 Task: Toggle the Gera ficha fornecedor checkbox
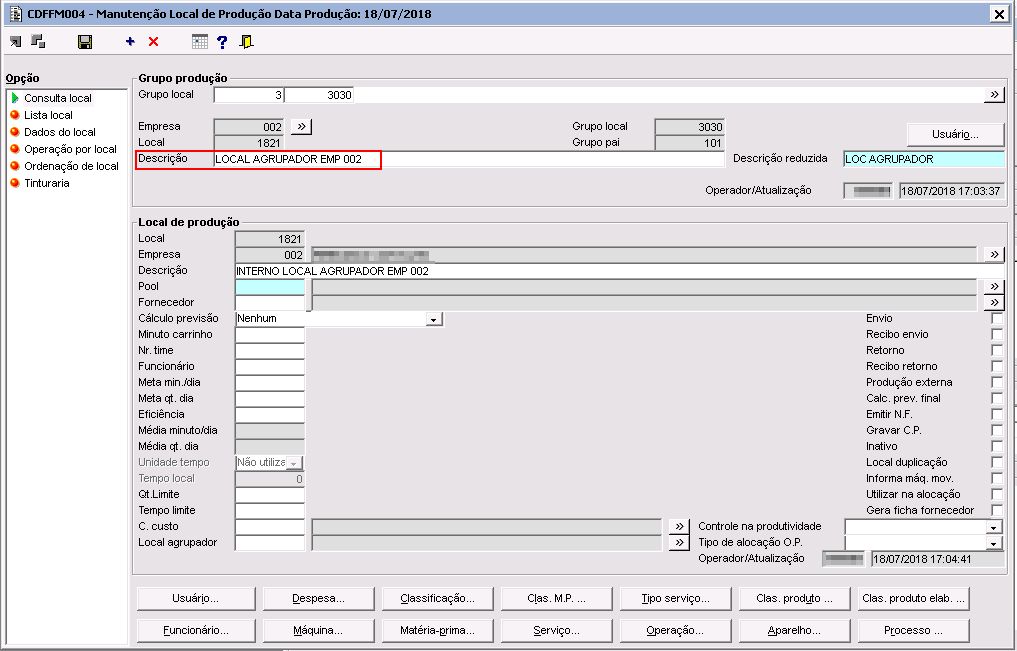point(997,510)
